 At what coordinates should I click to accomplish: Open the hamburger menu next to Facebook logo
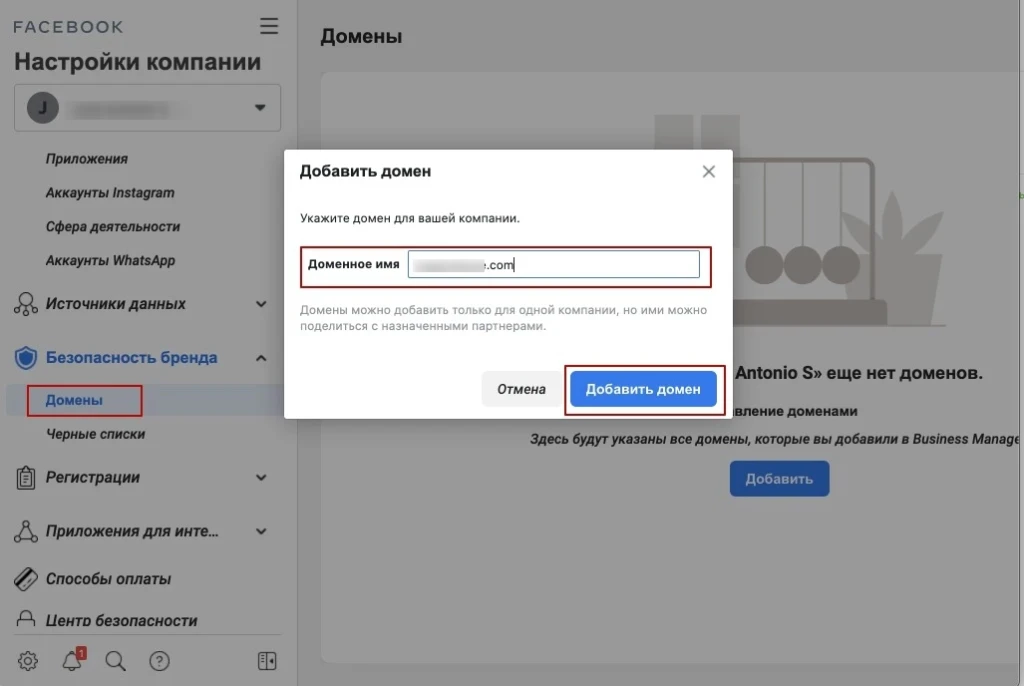coord(268,26)
